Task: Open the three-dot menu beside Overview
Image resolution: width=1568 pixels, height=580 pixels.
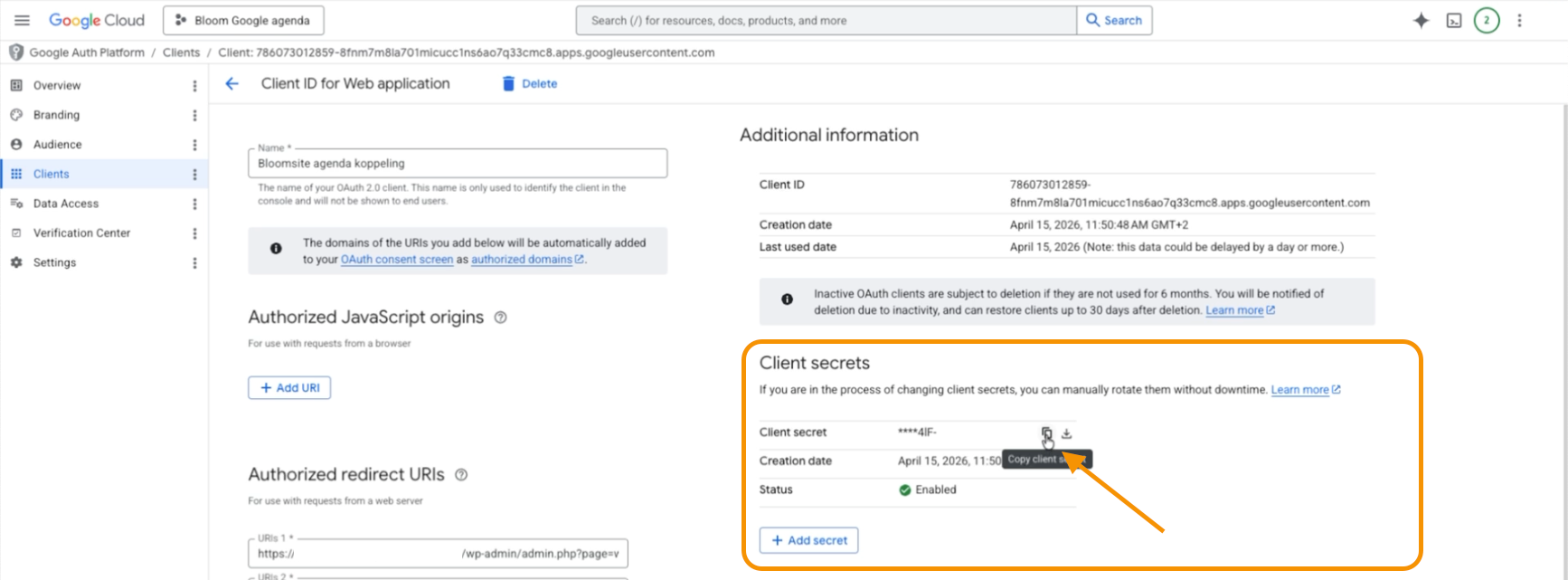Action: point(194,86)
